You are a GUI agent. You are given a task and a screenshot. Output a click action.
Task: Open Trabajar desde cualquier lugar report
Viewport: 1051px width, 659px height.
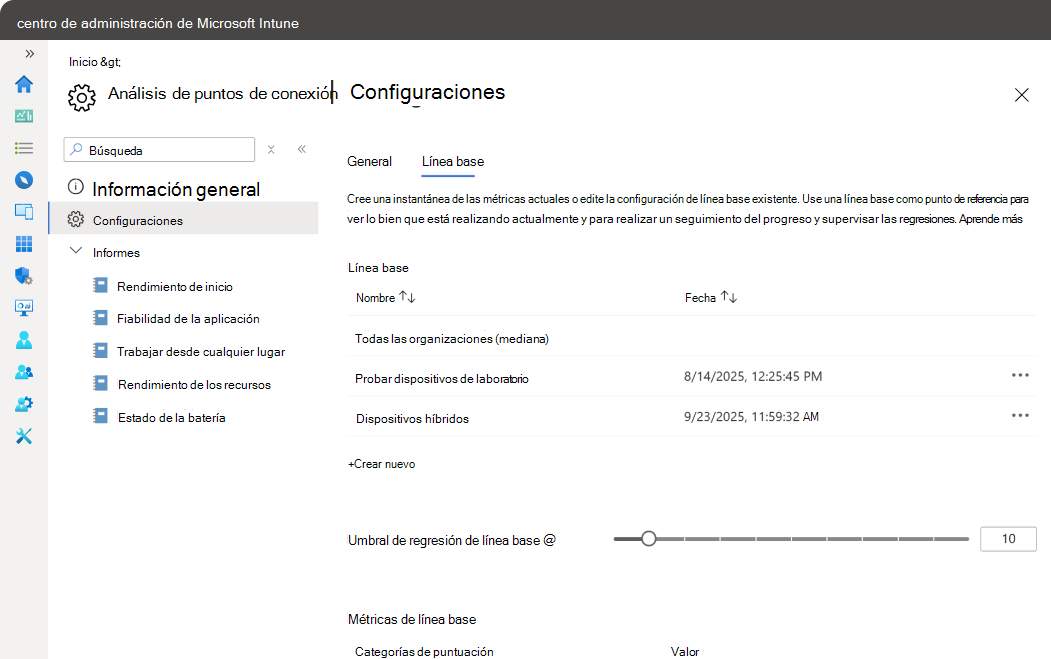[200, 351]
